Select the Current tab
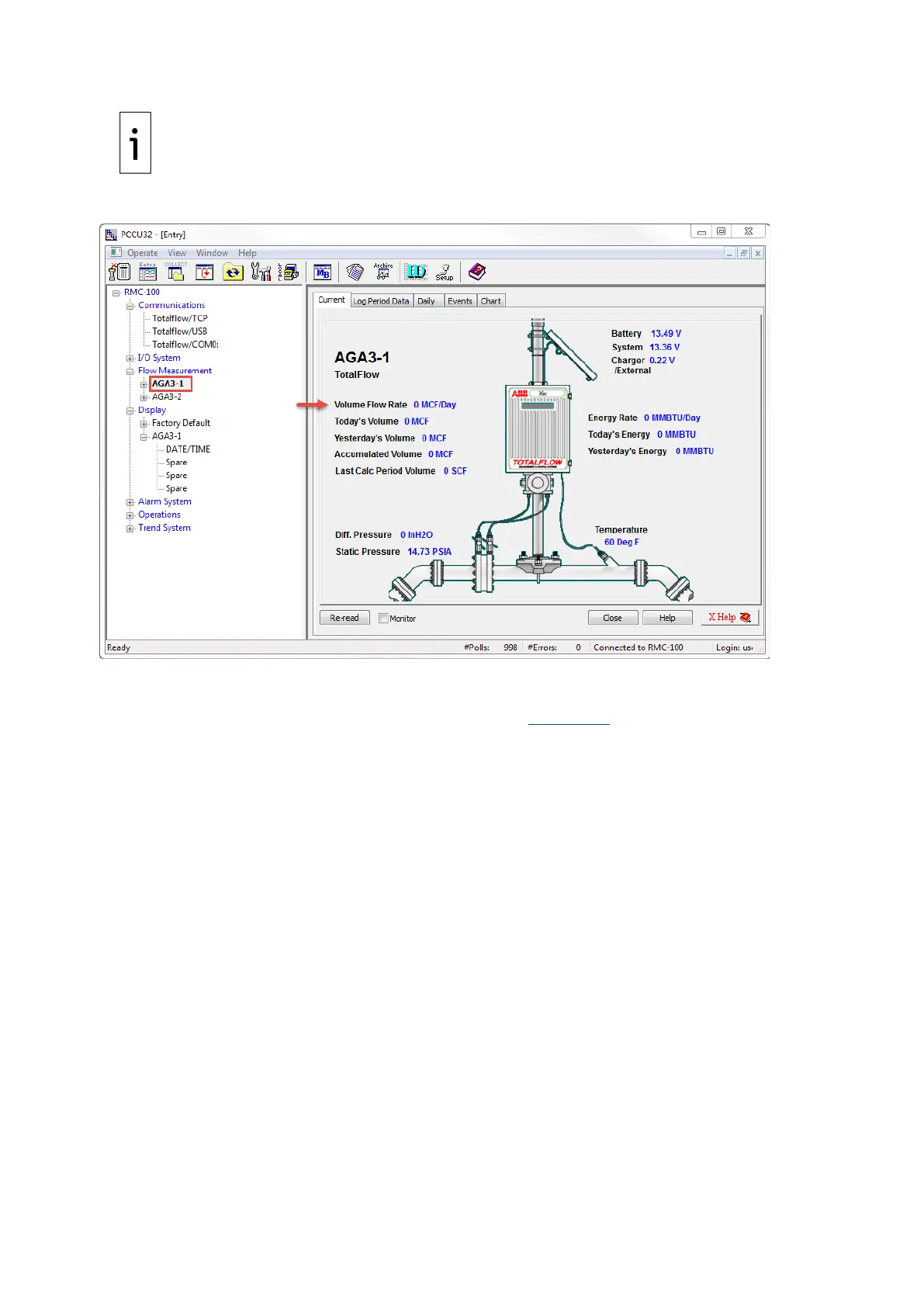 331,300
